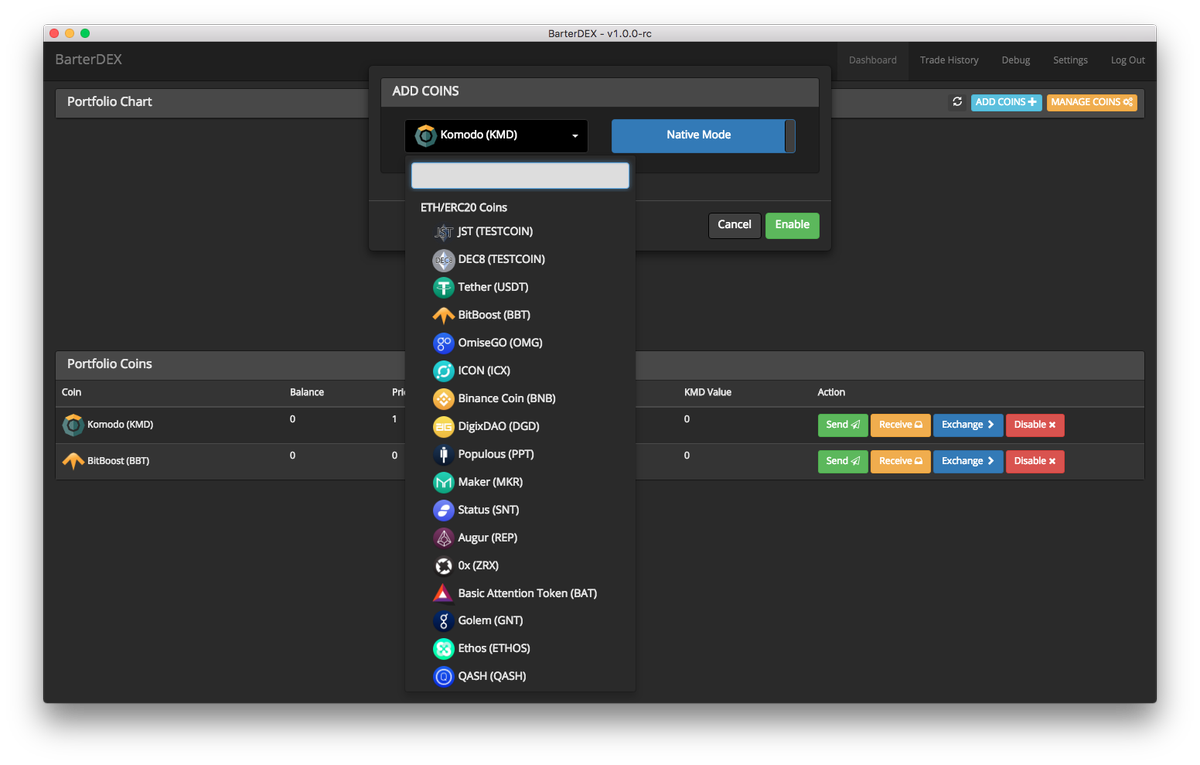
Task: Click the MANAGE COINS button
Action: coord(1092,102)
